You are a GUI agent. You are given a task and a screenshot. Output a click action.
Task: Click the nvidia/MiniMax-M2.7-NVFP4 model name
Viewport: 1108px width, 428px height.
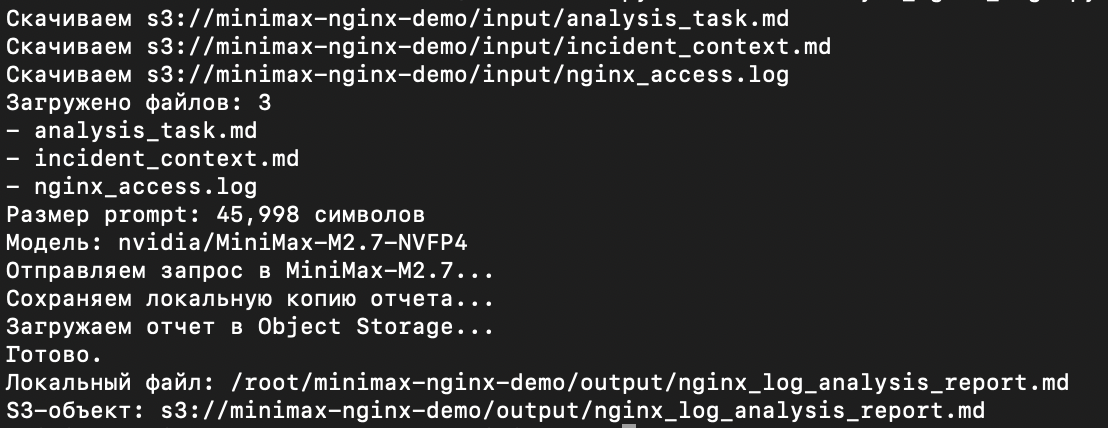(293, 243)
